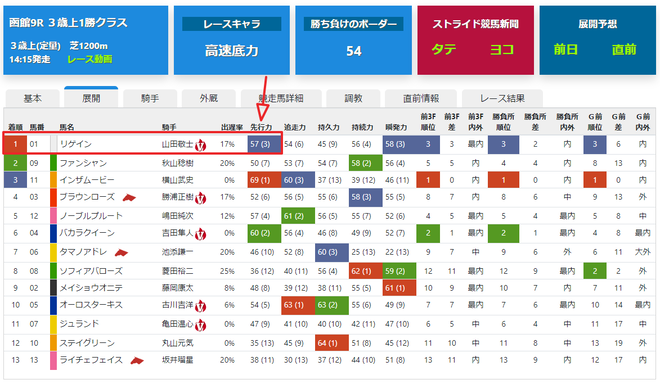The width and height of the screenshot is (660, 384).
Task: Click the red 61 (1) 瞬発力 cell
Action: [x=399, y=288]
